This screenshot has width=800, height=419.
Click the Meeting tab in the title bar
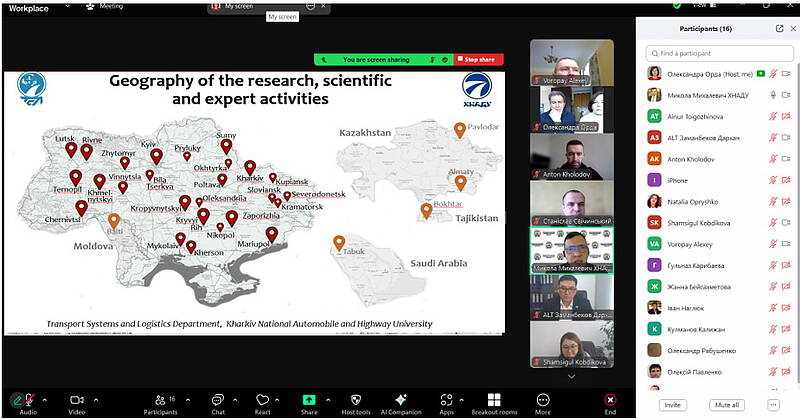tap(105, 6)
